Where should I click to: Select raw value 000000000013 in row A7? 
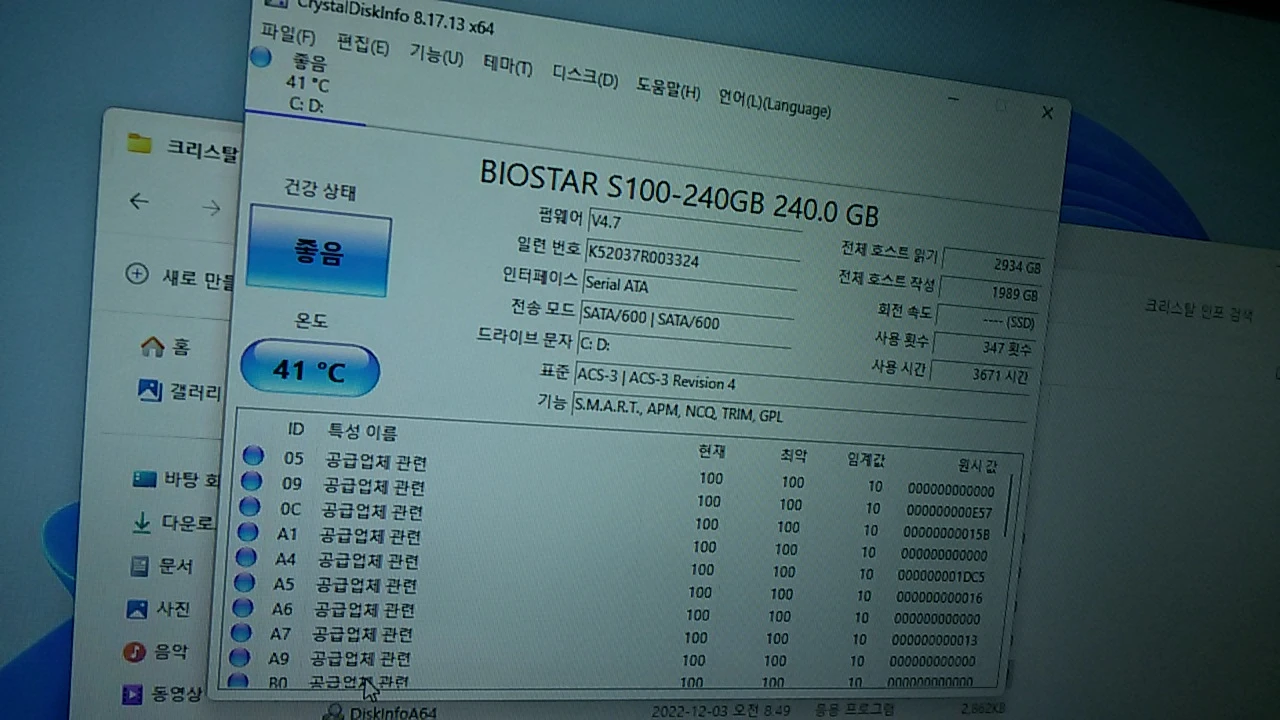click(x=934, y=640)
